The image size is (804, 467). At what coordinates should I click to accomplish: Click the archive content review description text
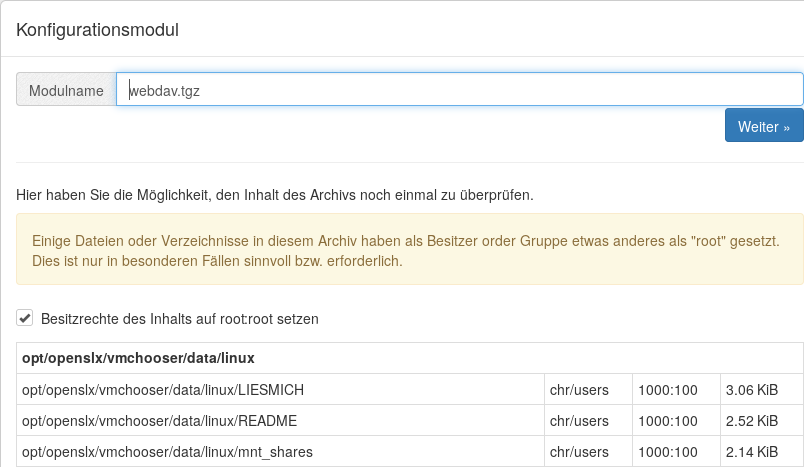(x=275, y=194)
